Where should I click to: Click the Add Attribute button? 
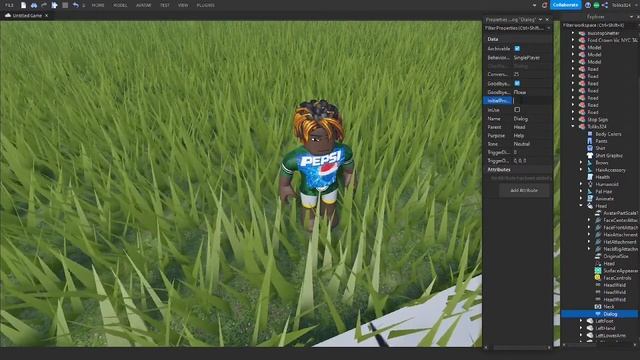point(524,191)
